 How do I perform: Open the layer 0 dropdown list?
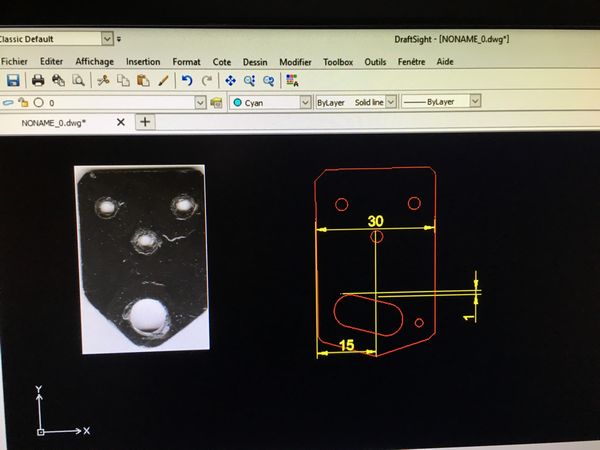pos(200,103)
